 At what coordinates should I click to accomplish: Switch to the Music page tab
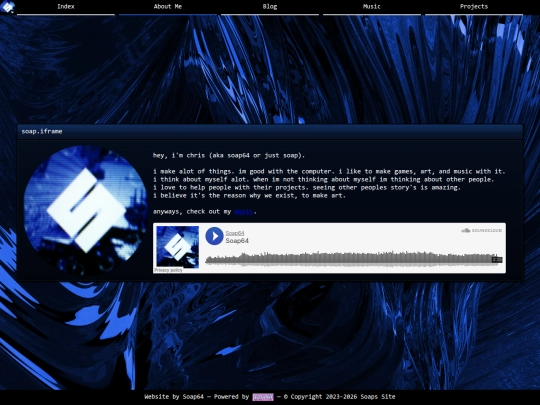point(372,7)
